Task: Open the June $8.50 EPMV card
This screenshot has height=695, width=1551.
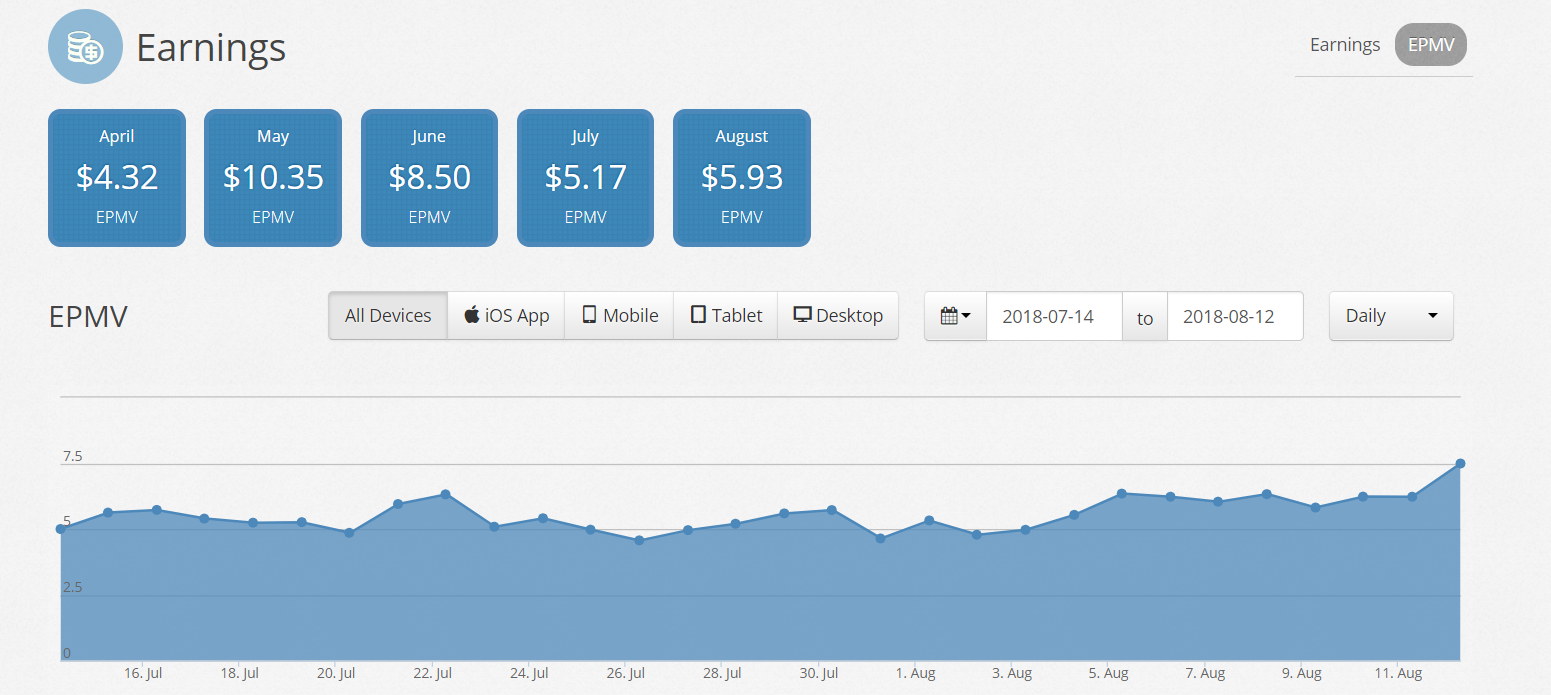Action: [x=429, y=178]
